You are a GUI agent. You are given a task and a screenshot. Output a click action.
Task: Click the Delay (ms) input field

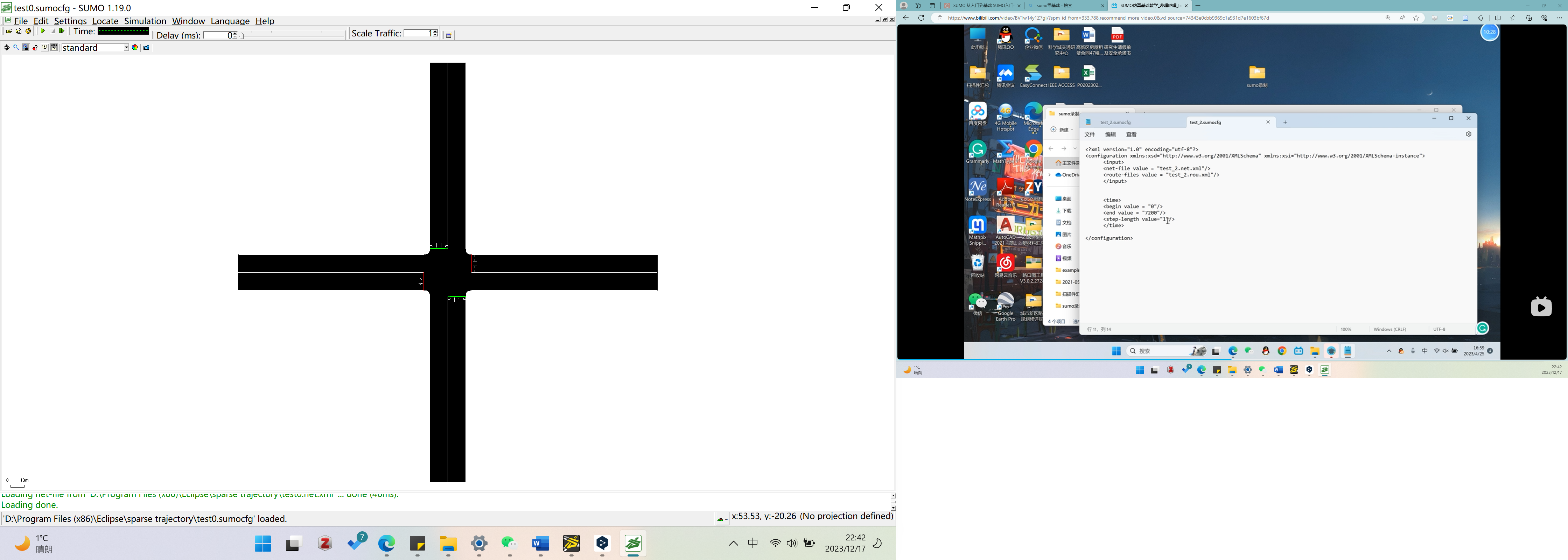click(x=218, y=35)
